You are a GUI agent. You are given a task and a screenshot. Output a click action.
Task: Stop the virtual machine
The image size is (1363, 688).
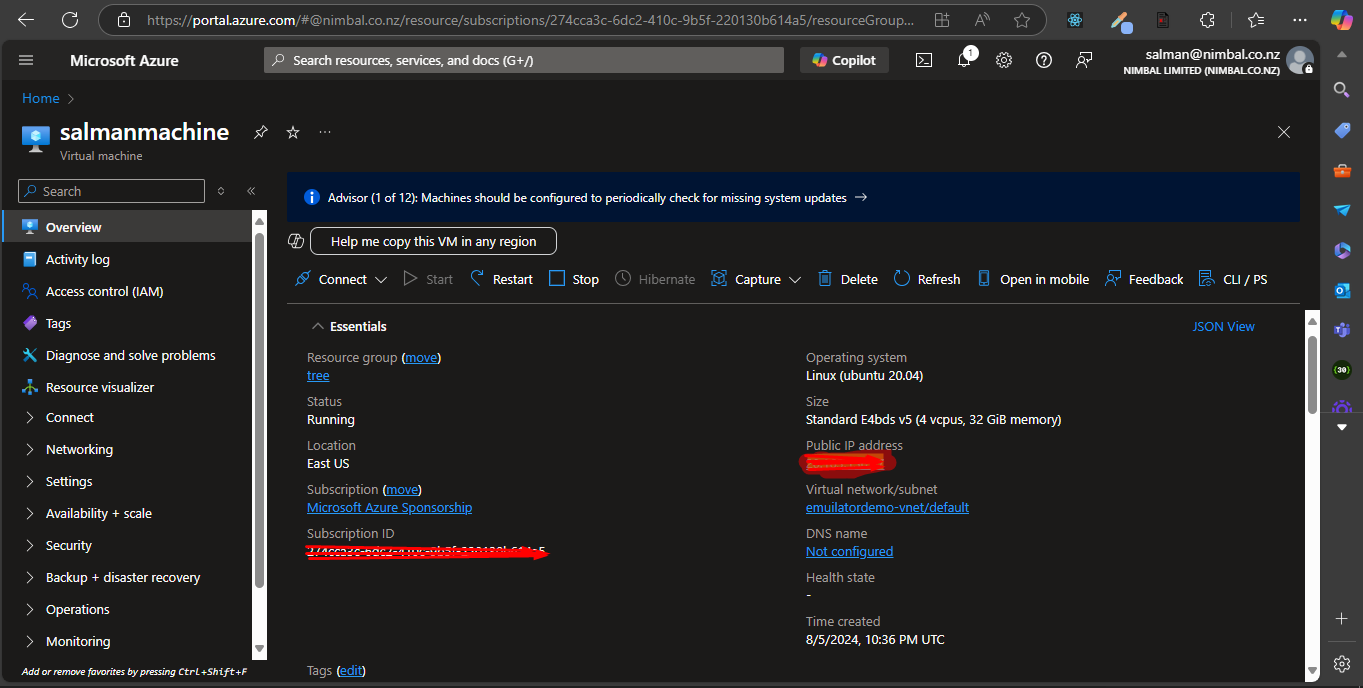click(574, 279)
